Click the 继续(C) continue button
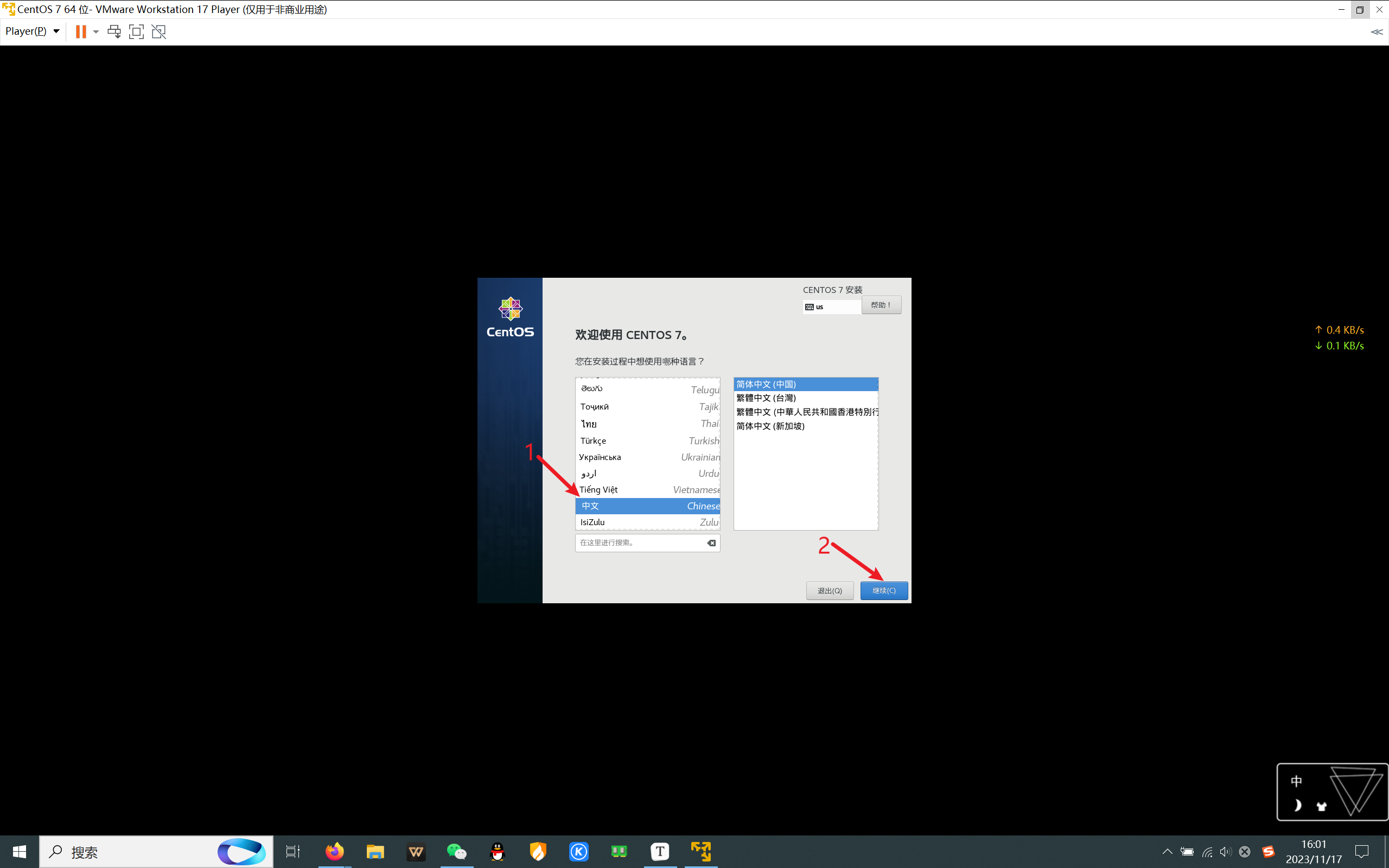The height and width of the screenshot is (868, 1389). tap(884, 591)
